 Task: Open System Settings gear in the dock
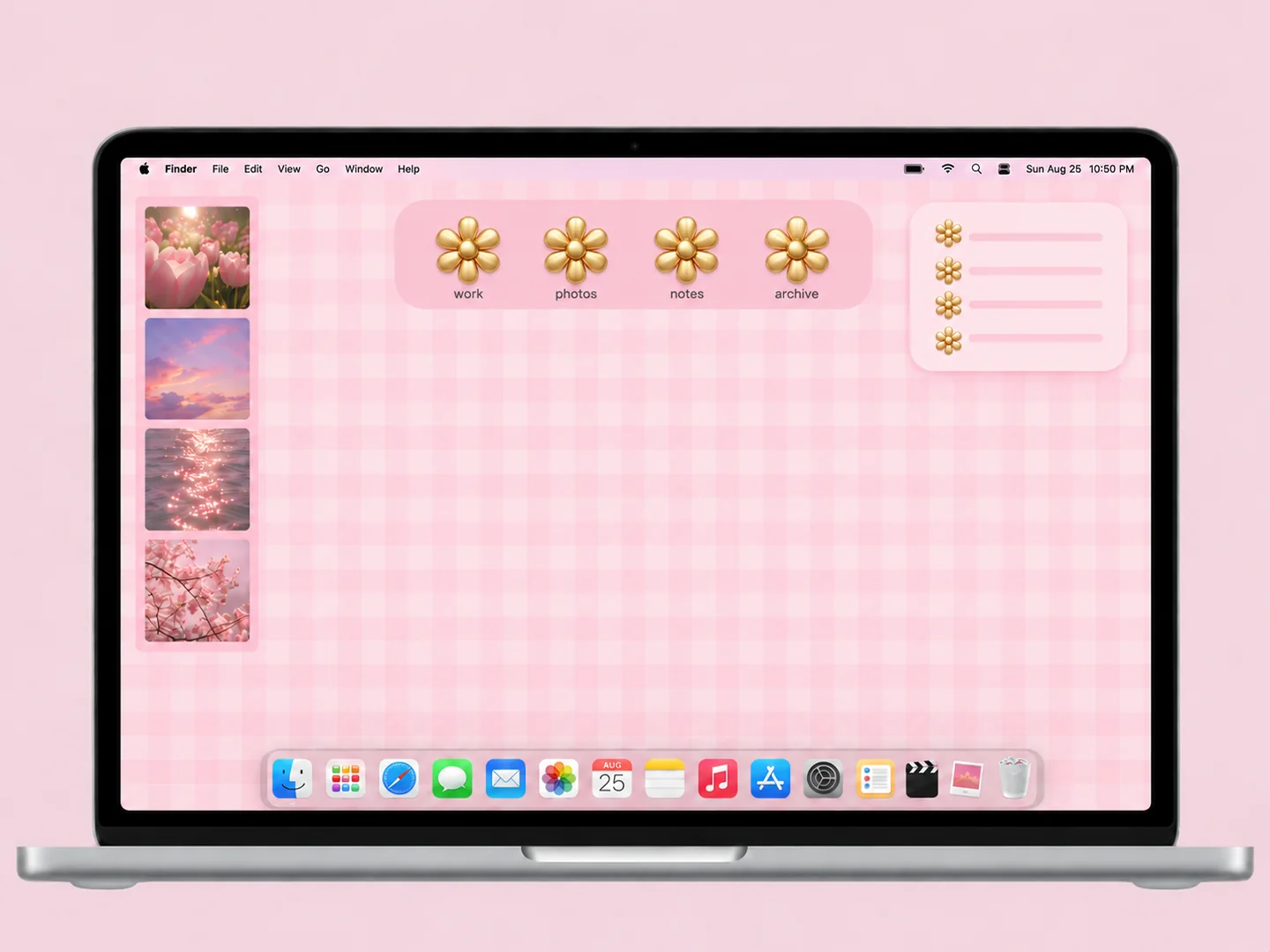pyautogui.click(x=824, y=779)
